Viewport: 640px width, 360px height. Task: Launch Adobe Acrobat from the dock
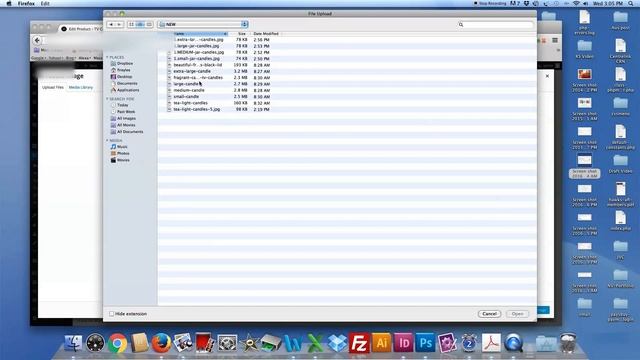click(491, 343)
